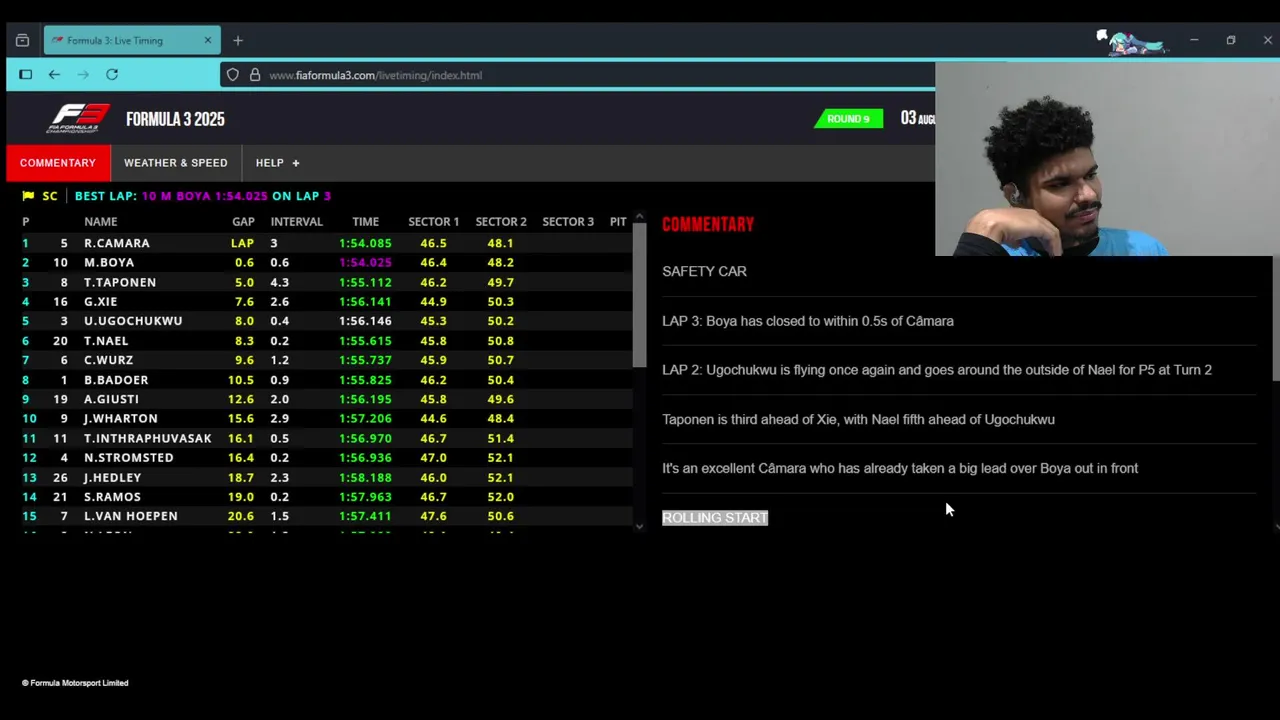Restore the browser window size

[x=1231, y=41]
